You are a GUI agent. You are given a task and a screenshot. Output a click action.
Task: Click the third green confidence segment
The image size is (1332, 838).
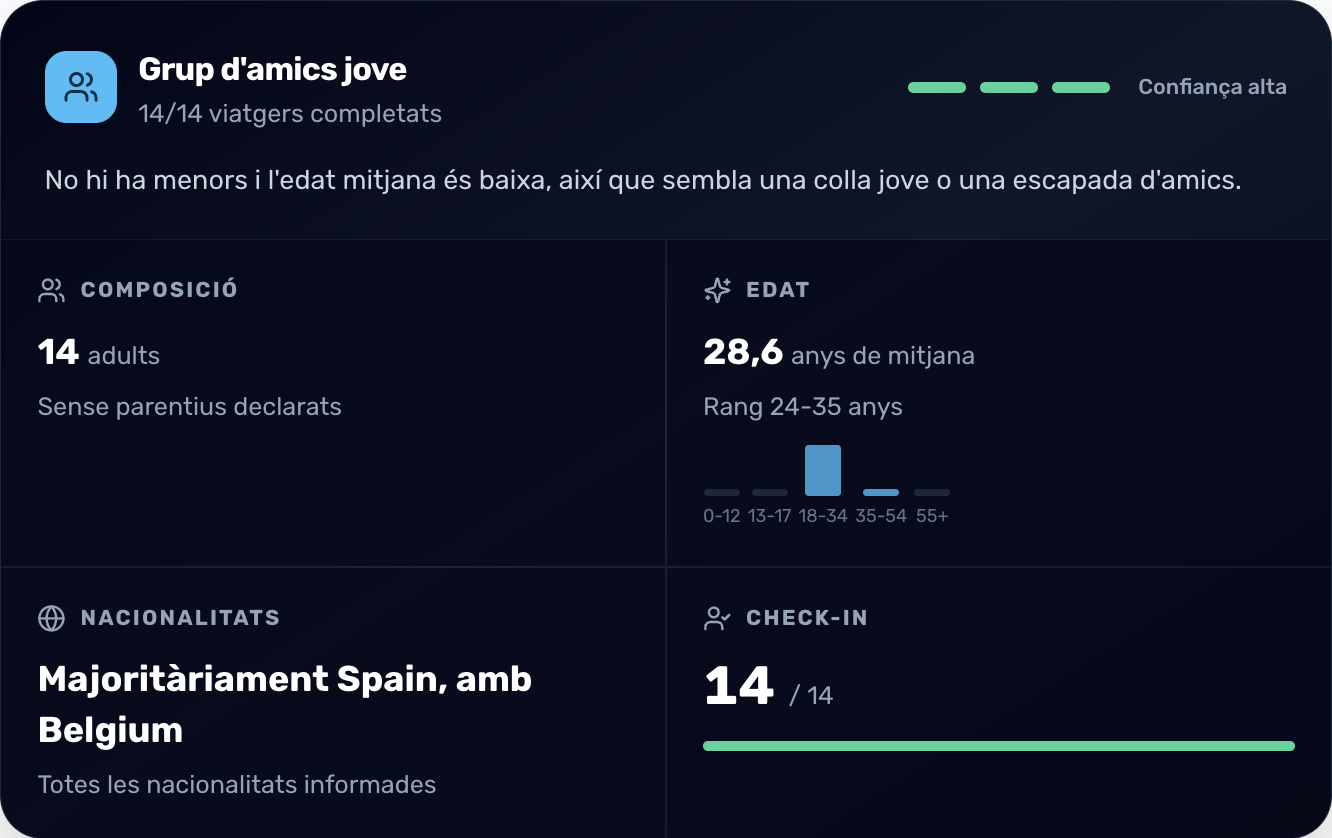1081,88
